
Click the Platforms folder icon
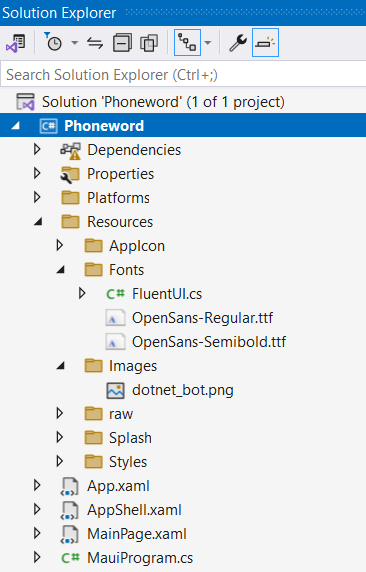tap(70, 198)
